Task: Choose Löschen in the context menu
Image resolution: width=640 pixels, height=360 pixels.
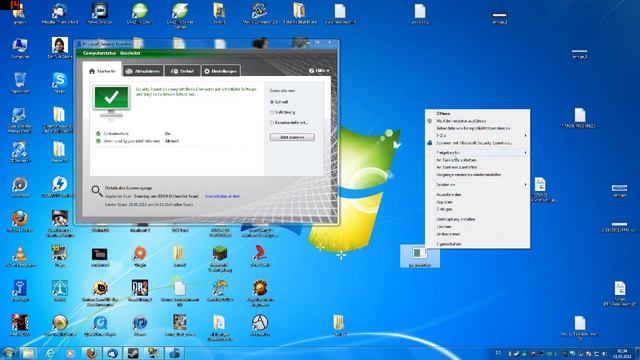Action: click(x=477, y=227)
